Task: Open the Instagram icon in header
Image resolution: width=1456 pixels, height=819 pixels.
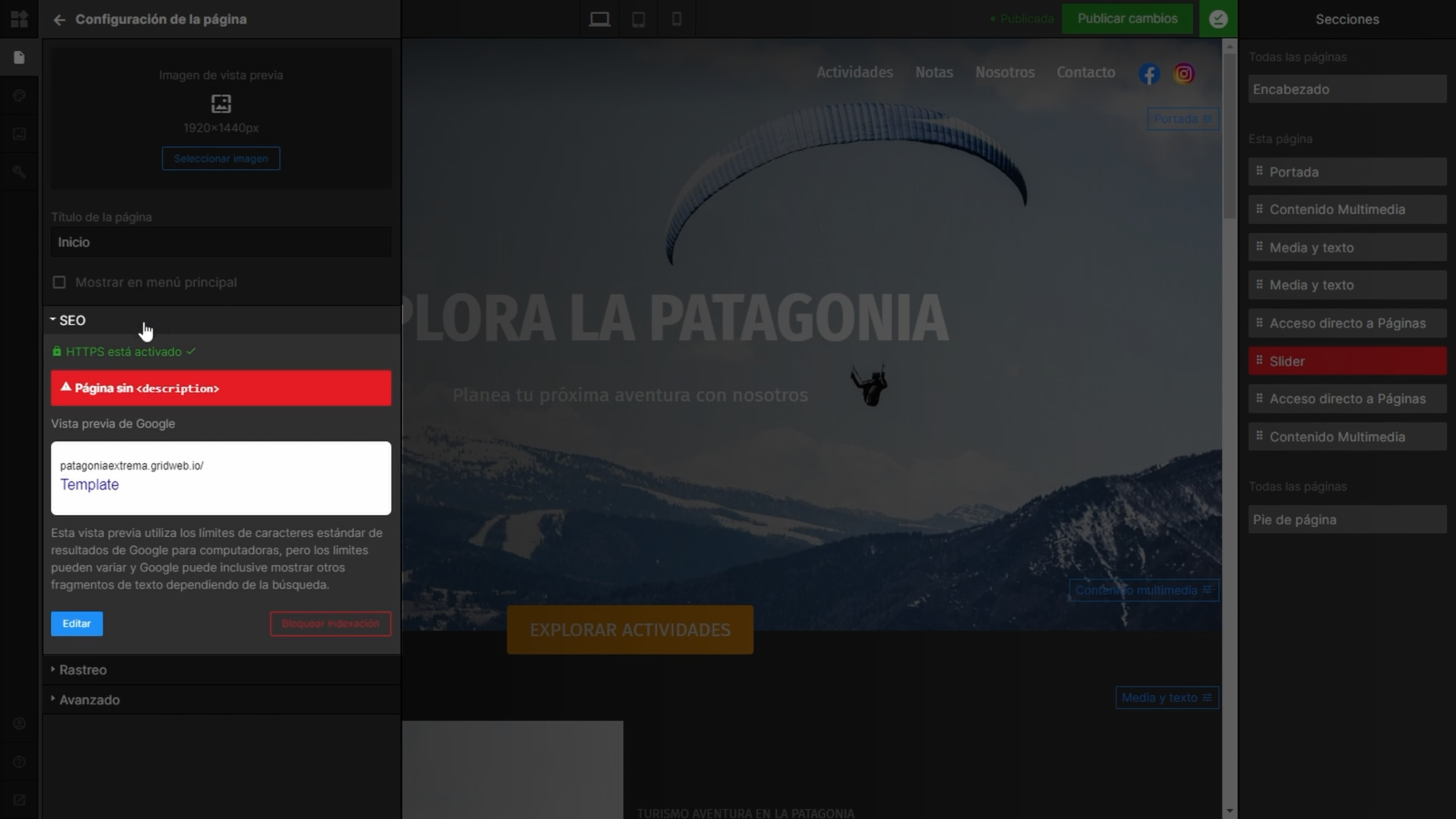Action: (x=1184, y=74)
